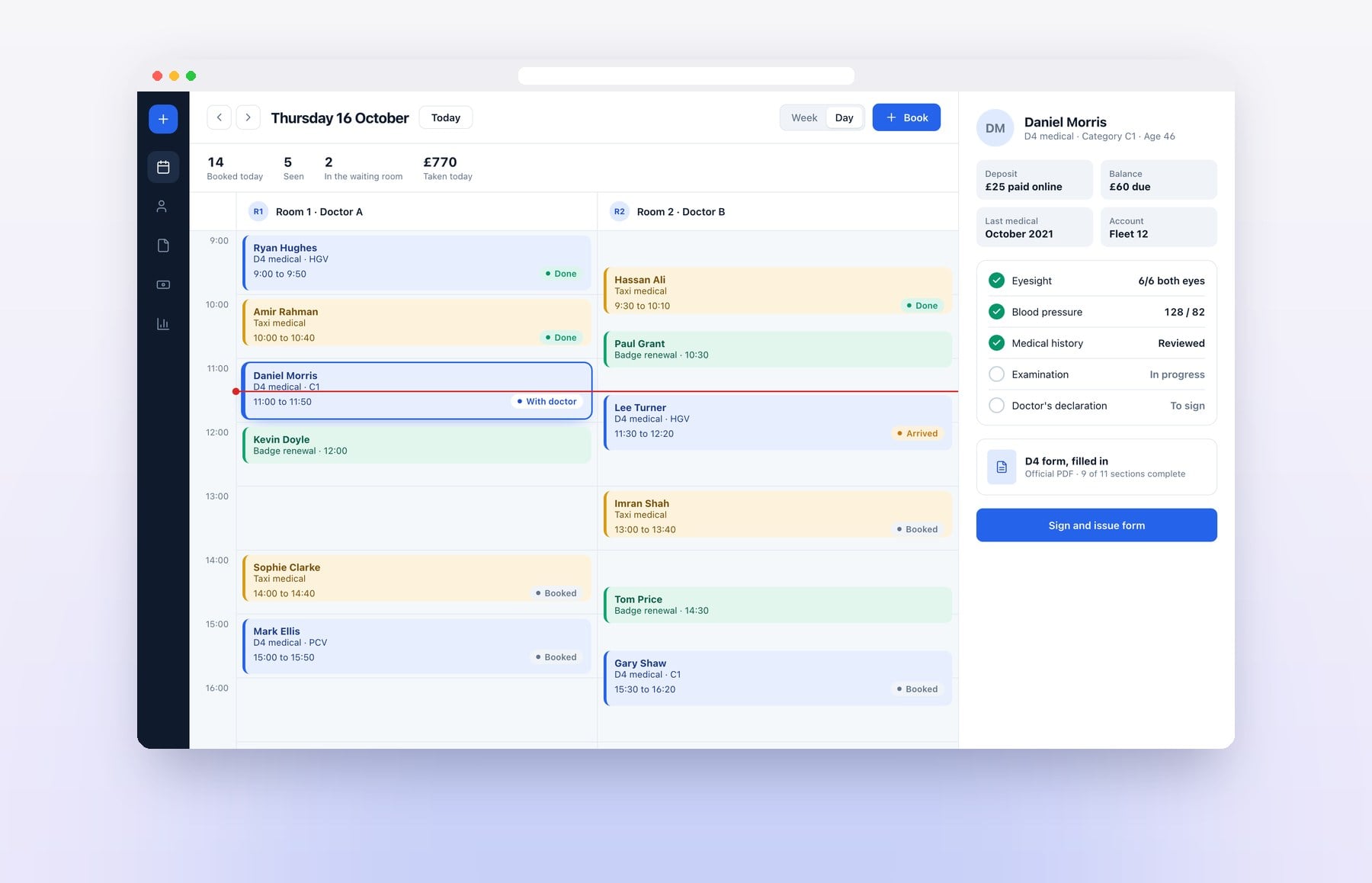Click the 'Arrived' status badge
The image size is (1372, 883).
click(x=918, y=433)
